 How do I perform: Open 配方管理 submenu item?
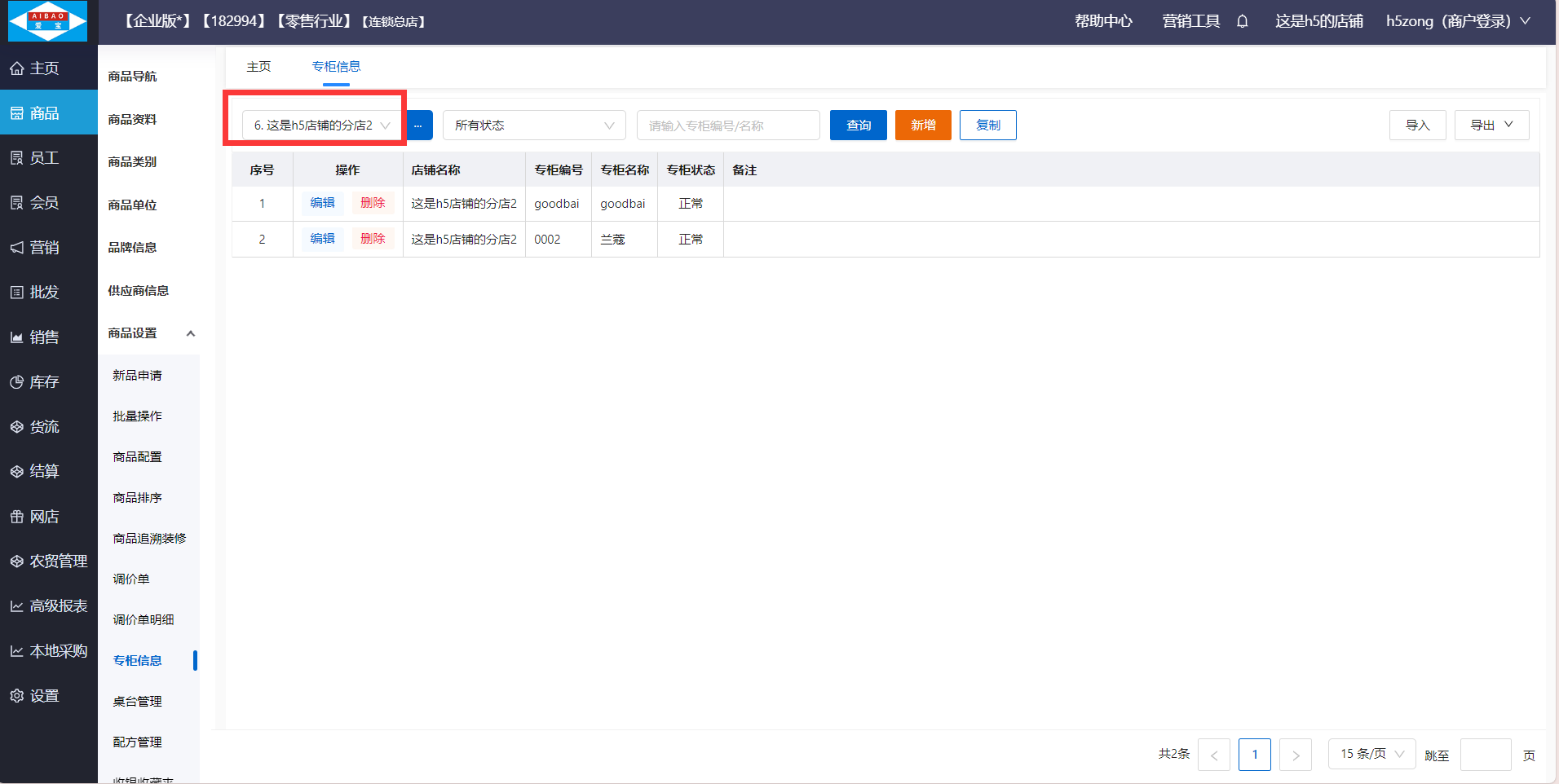[x=137, y=742]
